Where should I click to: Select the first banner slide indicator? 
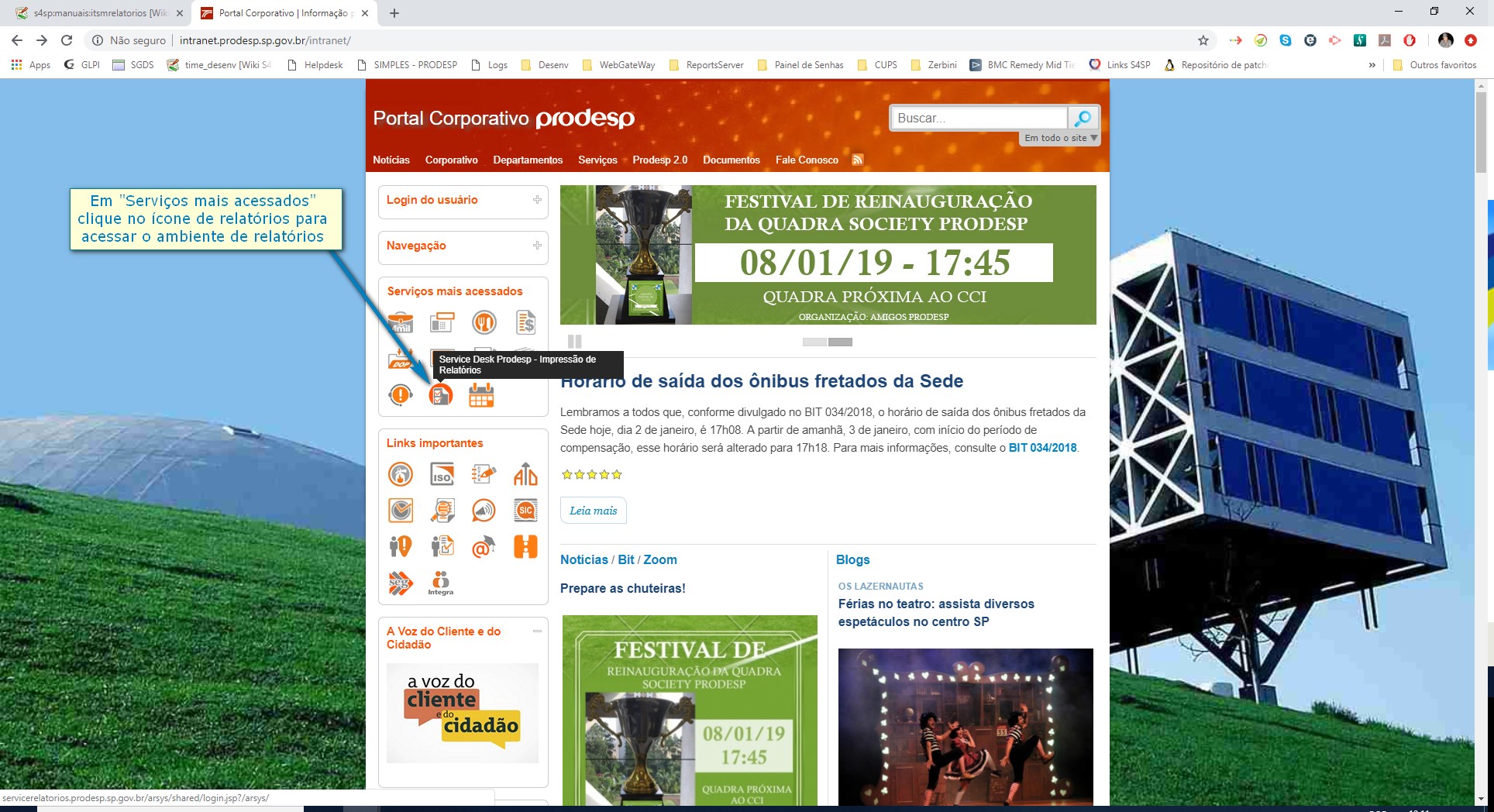(x=814, y=342)
